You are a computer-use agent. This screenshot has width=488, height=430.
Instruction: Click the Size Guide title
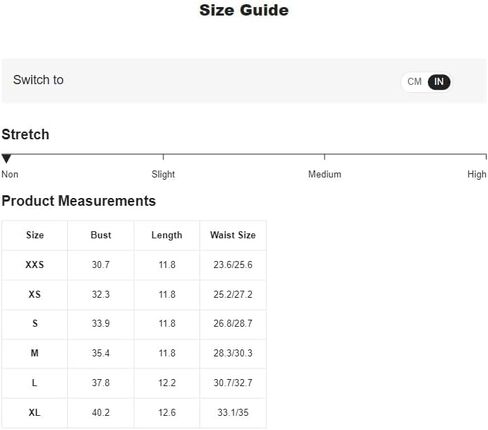tap(244, 10)
